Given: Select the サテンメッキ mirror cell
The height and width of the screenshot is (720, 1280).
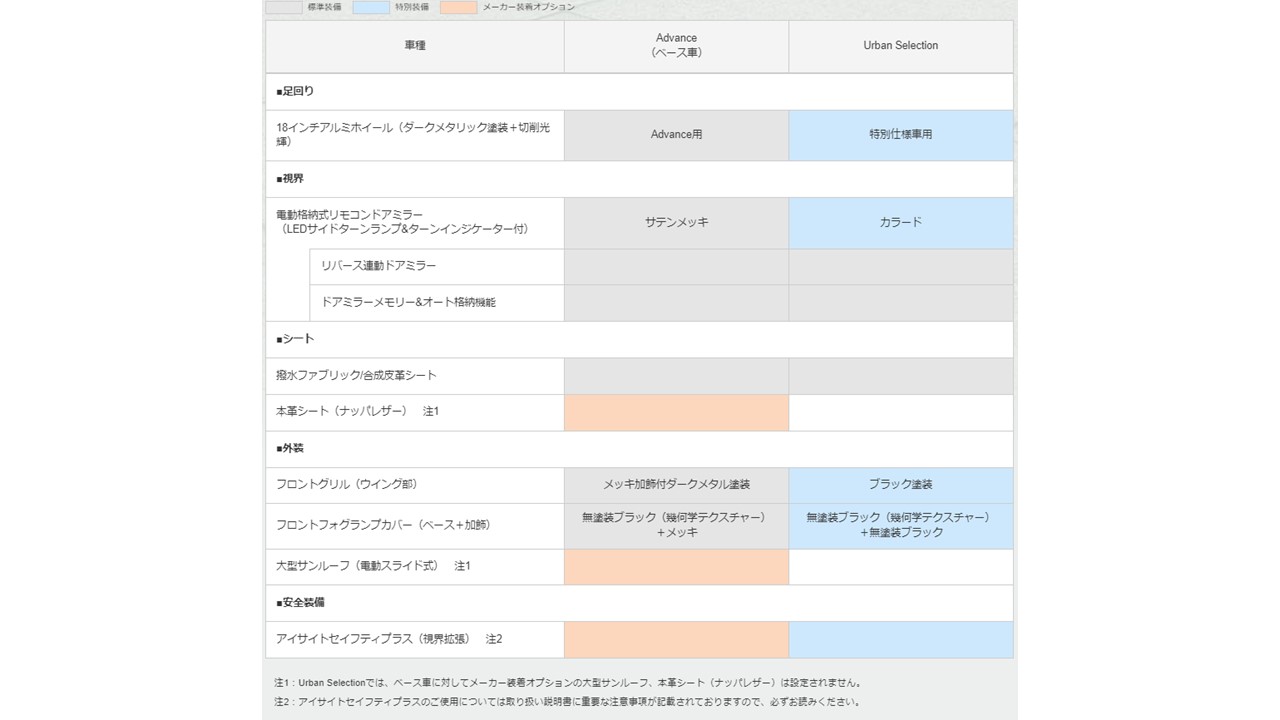Looking at the screenshot, I should click(676, 223).
